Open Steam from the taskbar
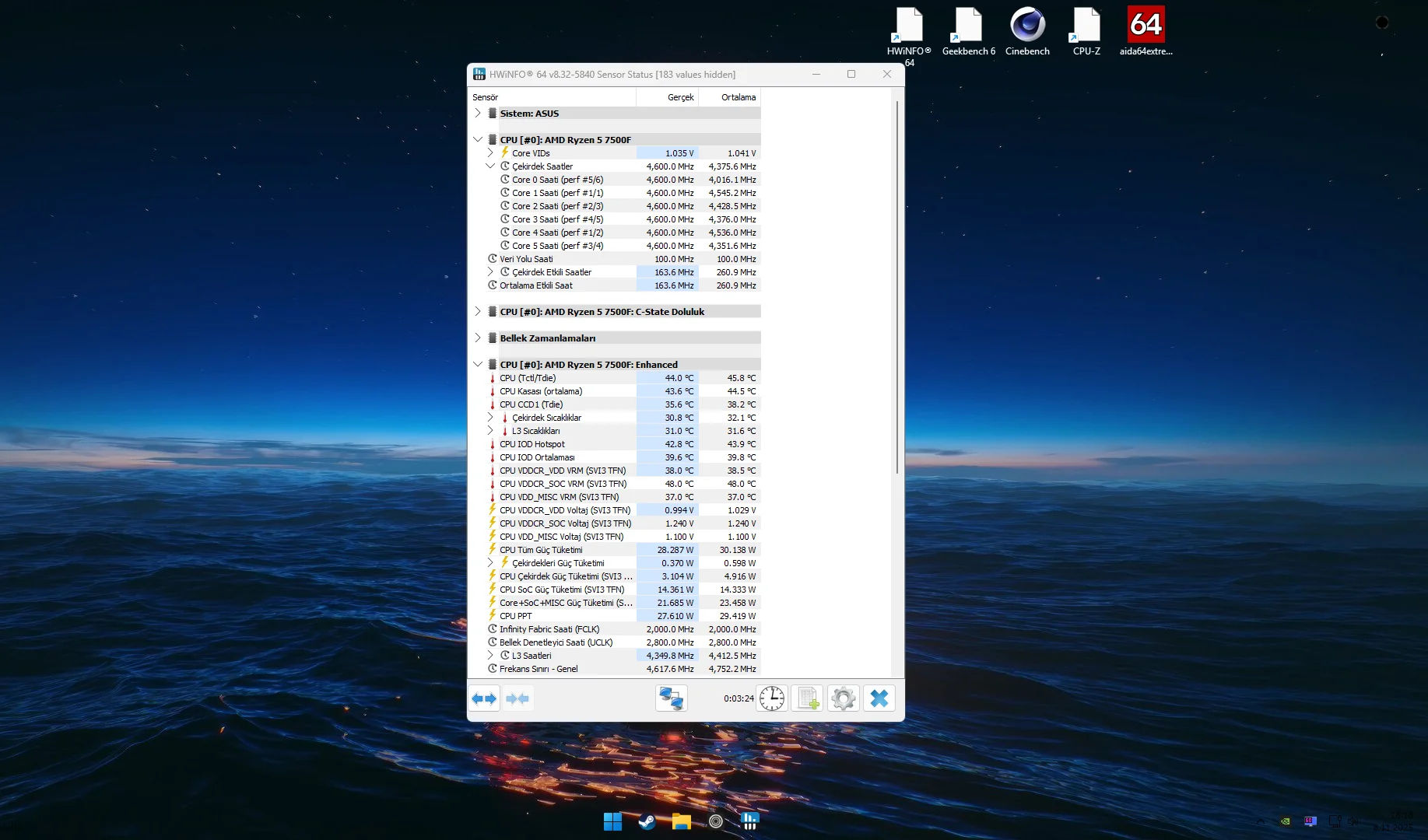Image resolution: width=1428 pixels, height=840 pixels. pyautogui.click(x=647, y=821)
